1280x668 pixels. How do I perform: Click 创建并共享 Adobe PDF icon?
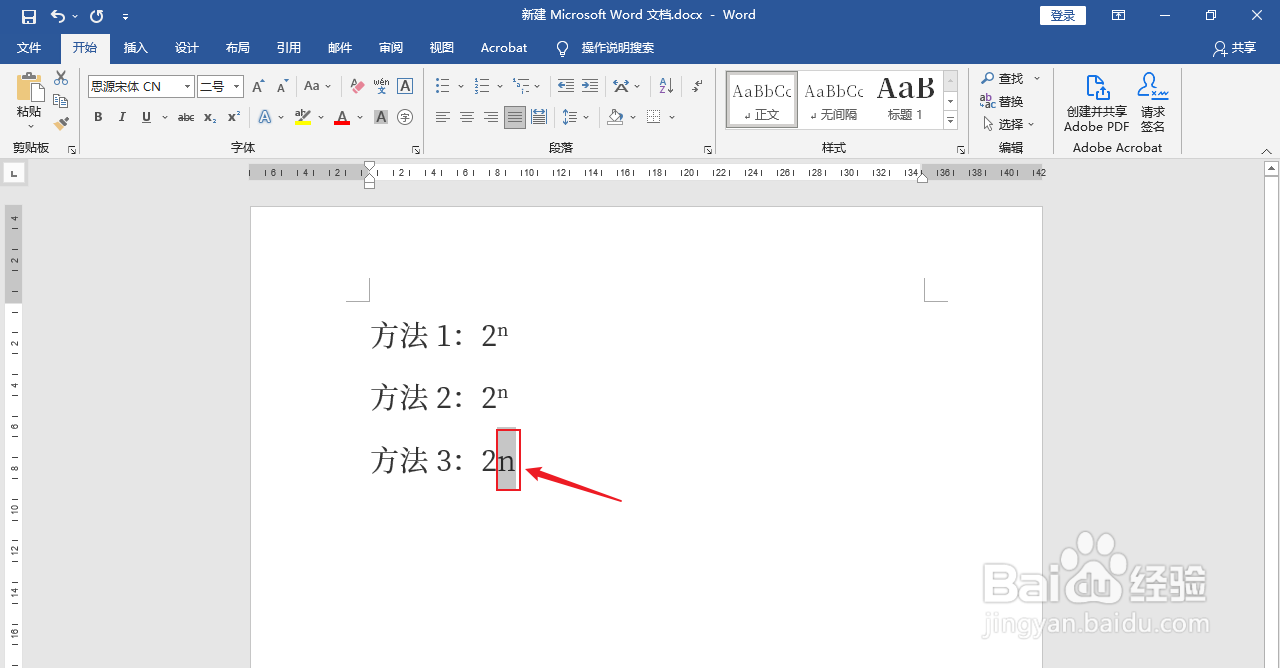tap(1097, 103)
